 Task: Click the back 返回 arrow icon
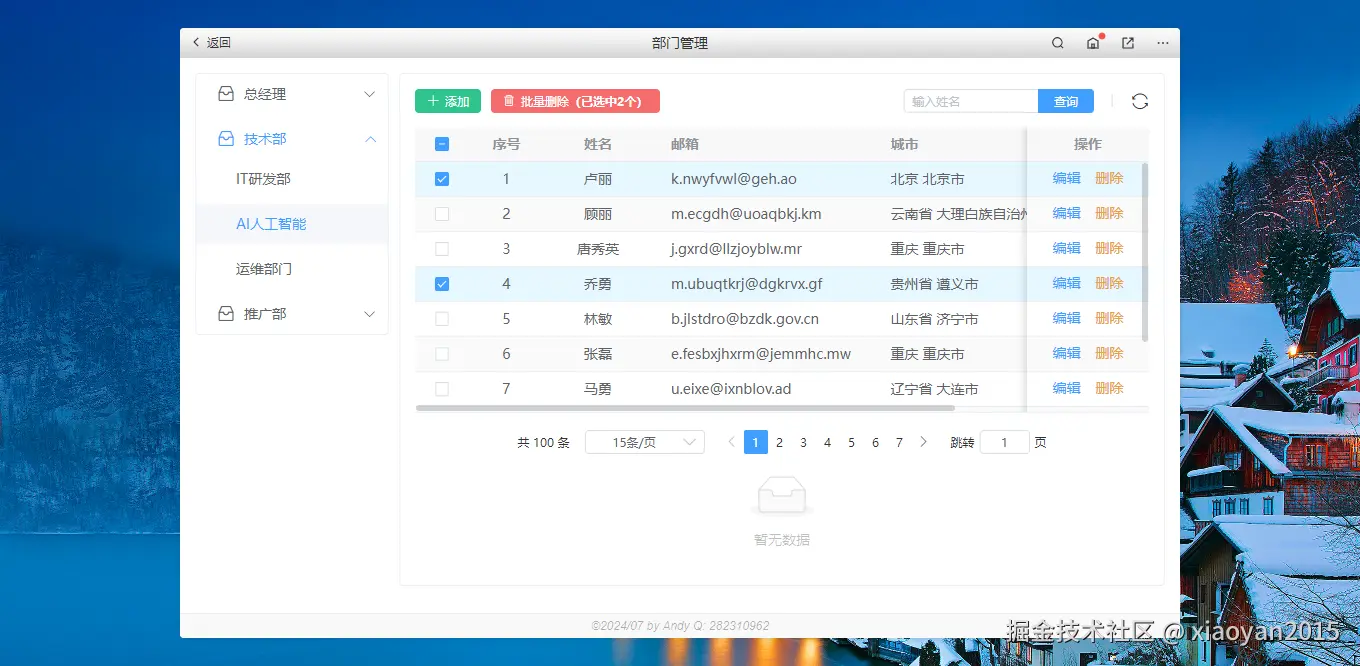pyautogui.click(x=196, y=42)
